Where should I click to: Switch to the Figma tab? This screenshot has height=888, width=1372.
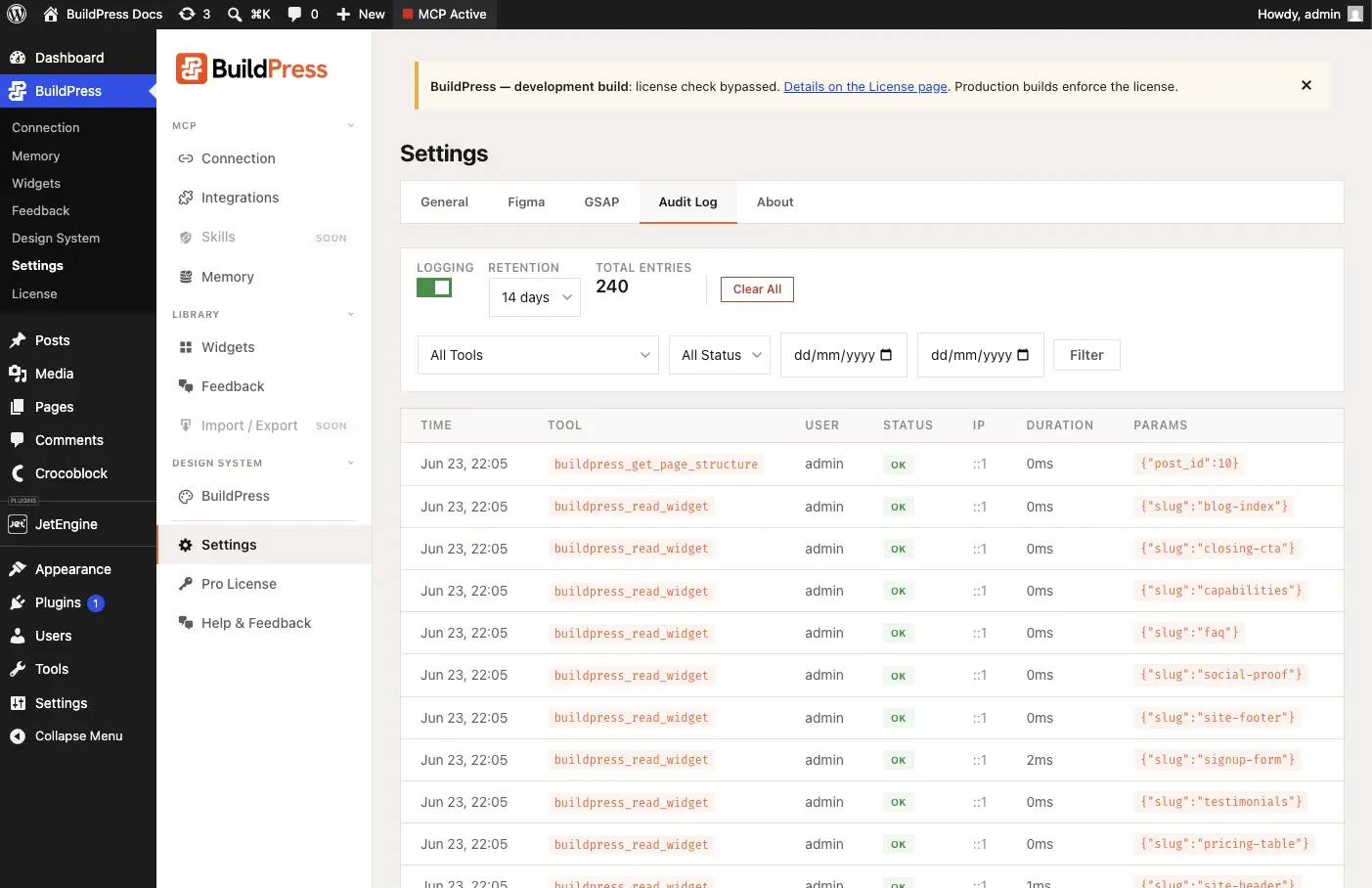[x=526, y=202]
